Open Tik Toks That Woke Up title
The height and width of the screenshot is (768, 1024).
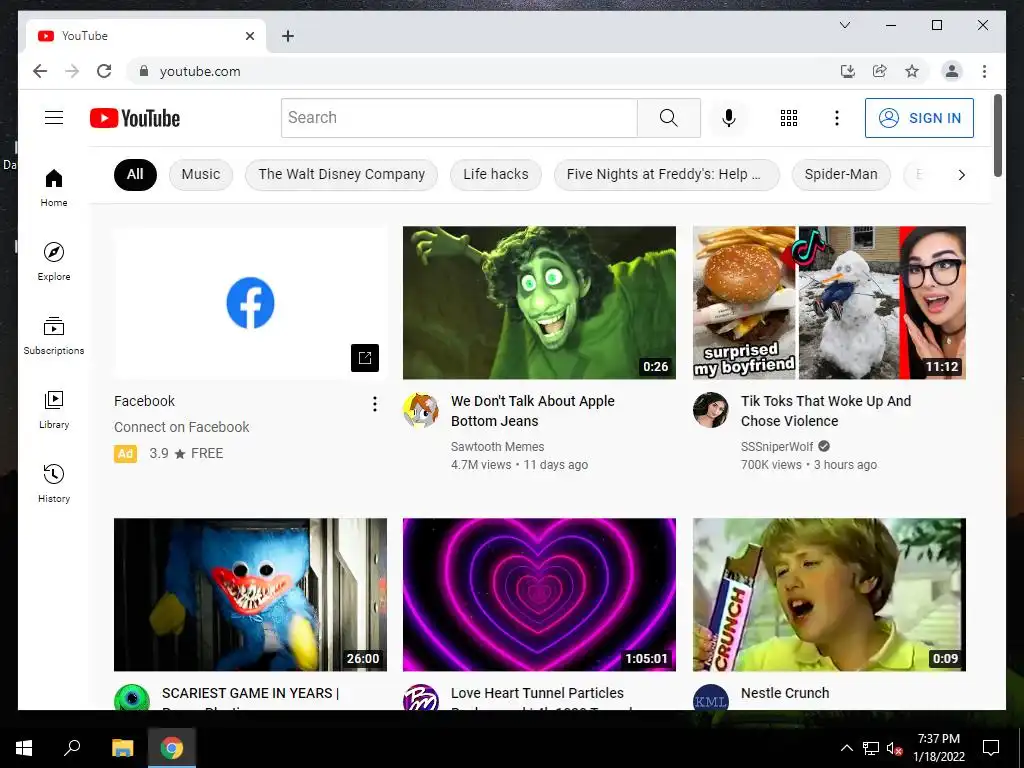coord(825,411)
